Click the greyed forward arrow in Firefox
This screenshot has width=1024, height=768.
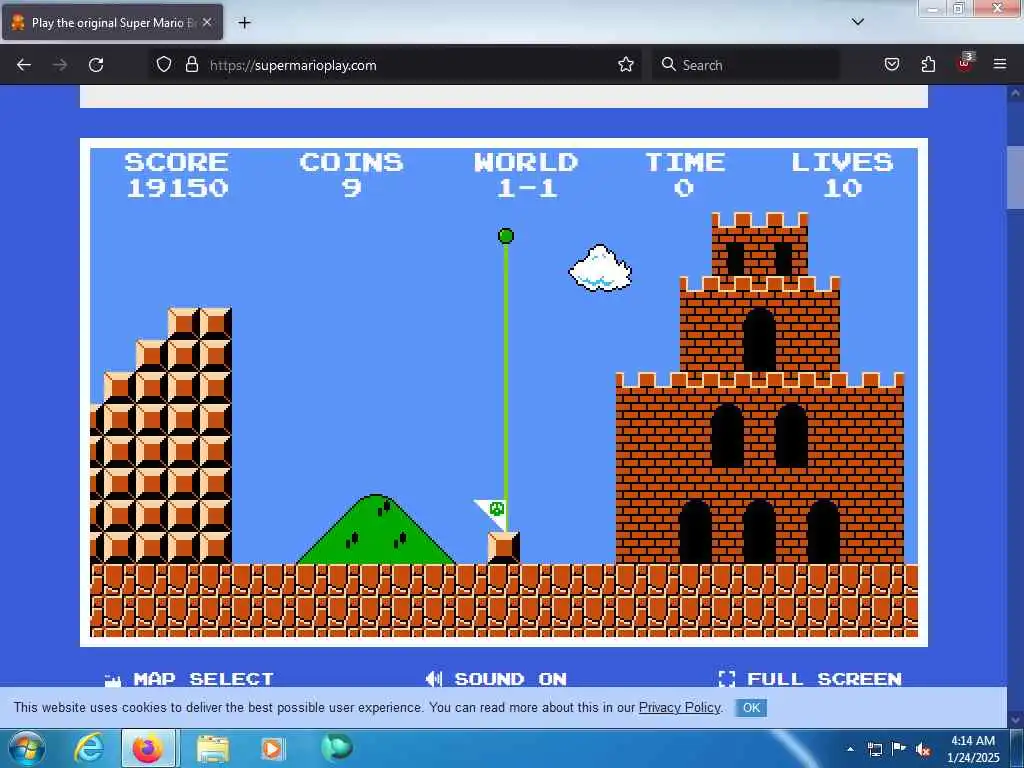pos(60,65)
